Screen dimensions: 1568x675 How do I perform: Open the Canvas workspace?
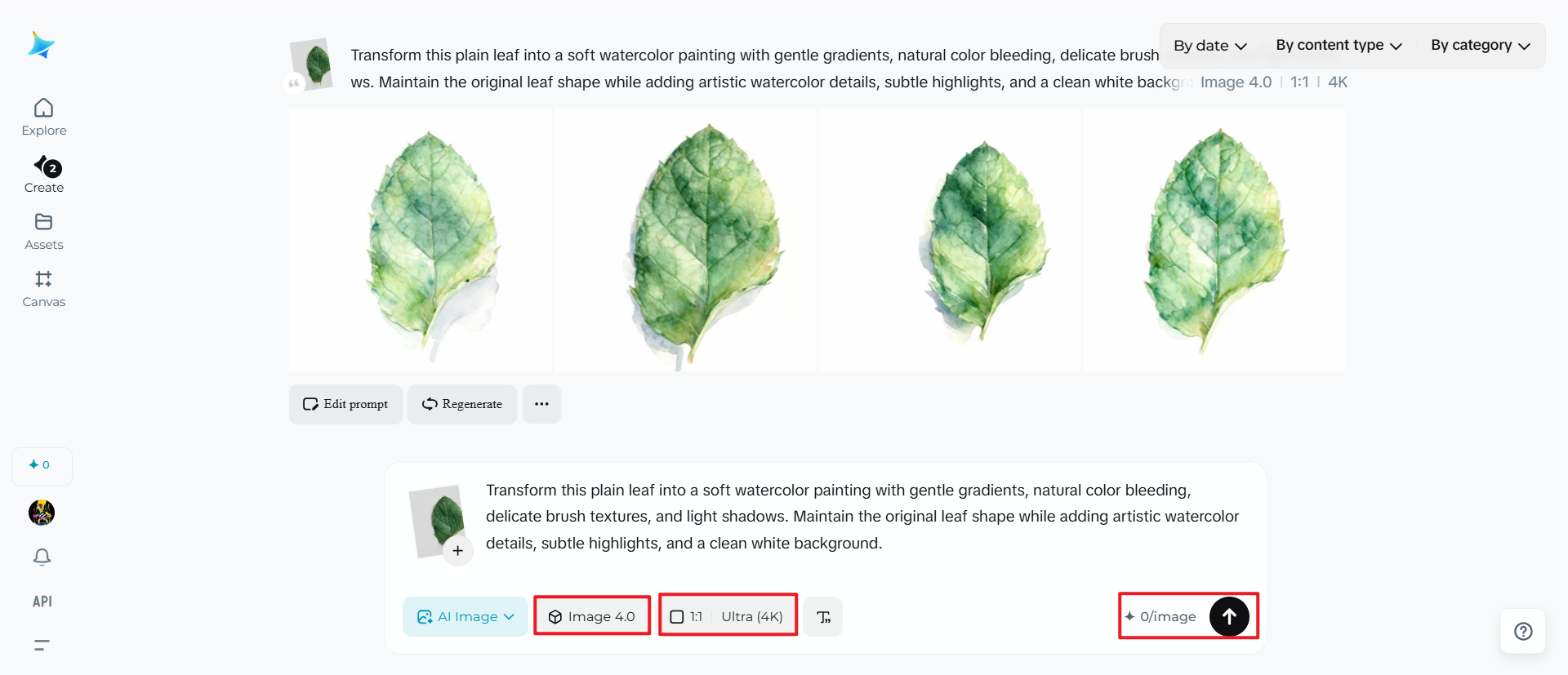click(43, 289)
